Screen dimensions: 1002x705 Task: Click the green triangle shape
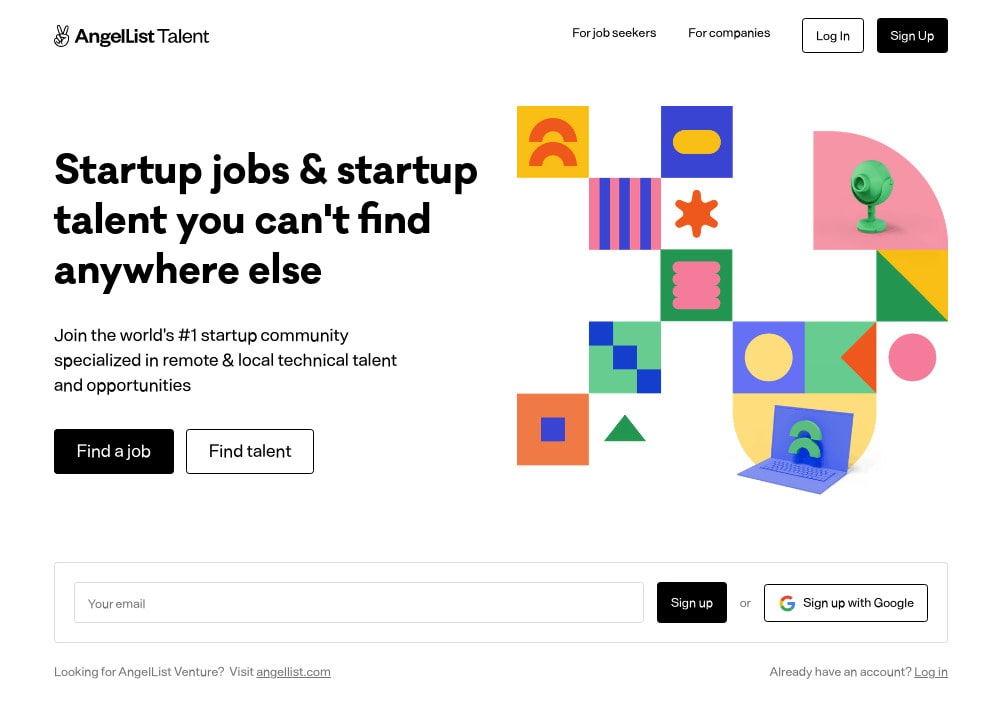click(x=625, y=429)
